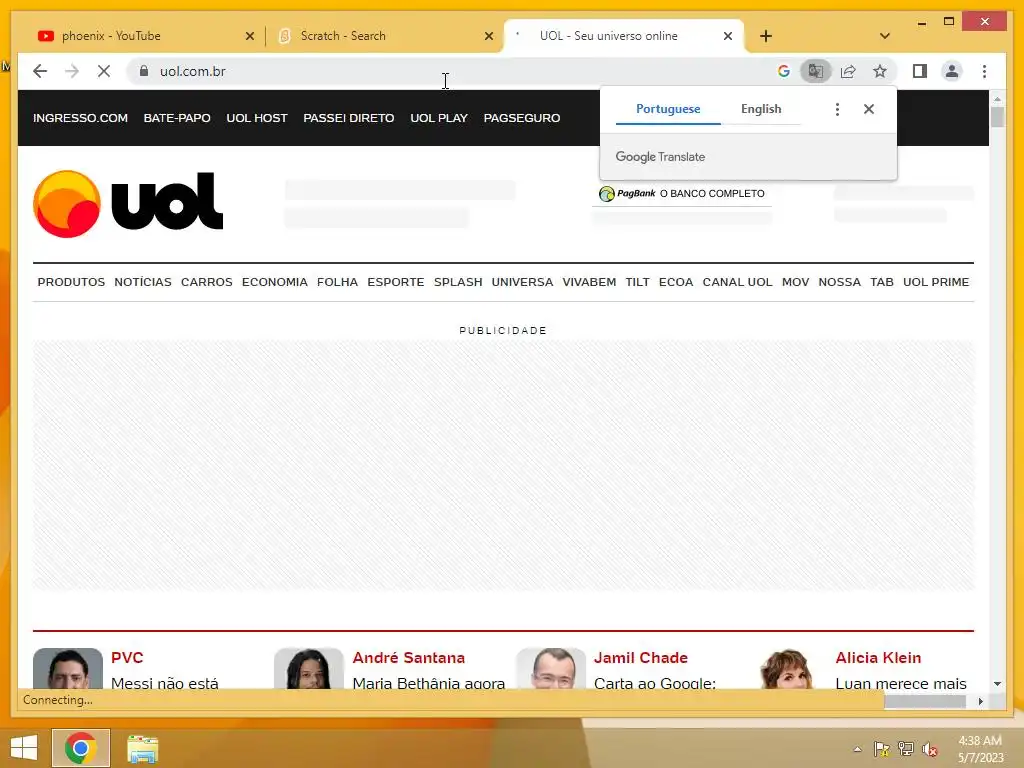
Task: Open a new tab with the plus button
Action: (x=766, y=36)
